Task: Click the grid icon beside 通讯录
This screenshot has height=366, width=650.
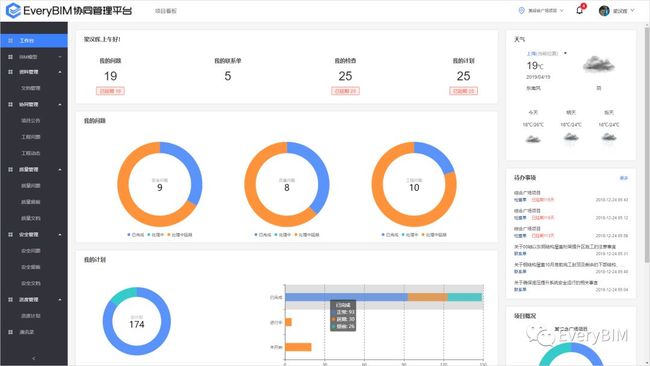Action: pos(10,332)
